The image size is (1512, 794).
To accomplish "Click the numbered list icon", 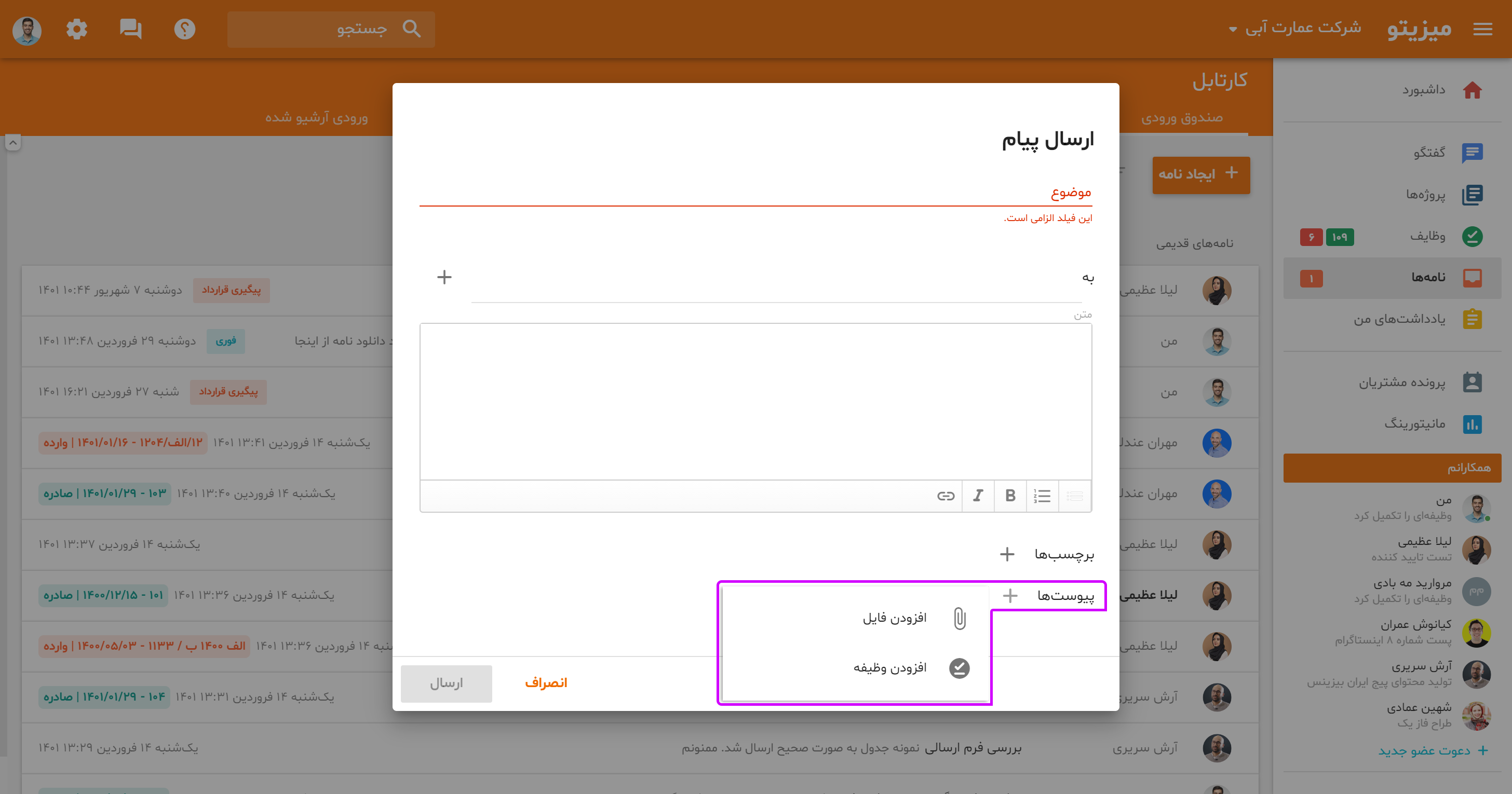I will pos(1042,496).
